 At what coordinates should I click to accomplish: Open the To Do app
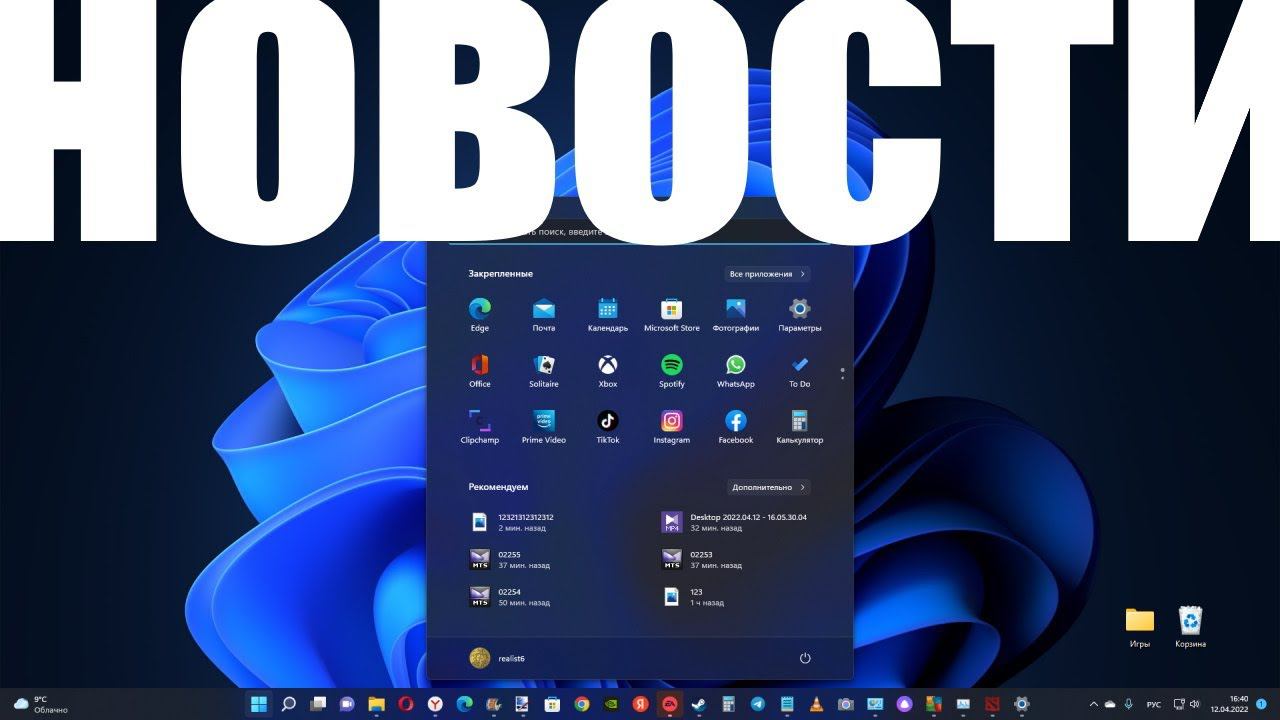coord(800,370)
